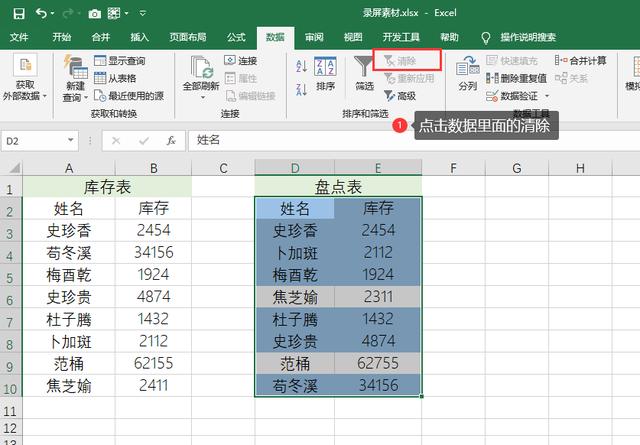Viewport: 640px width, 445px height.
Task: Click 重新应用 filter button
Action: pyautogui.click(x=409, y=78)
